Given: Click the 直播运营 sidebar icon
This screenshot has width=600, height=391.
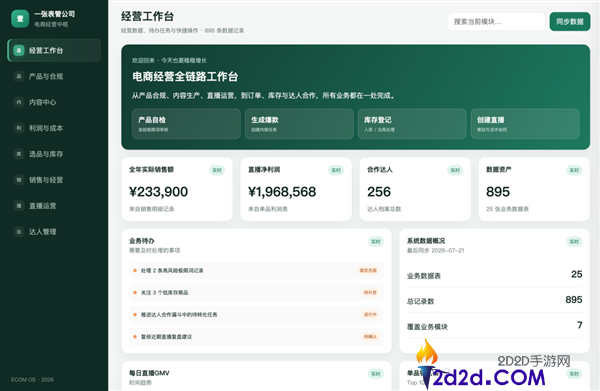Looking at the screenshot, I should coord(19,206).
